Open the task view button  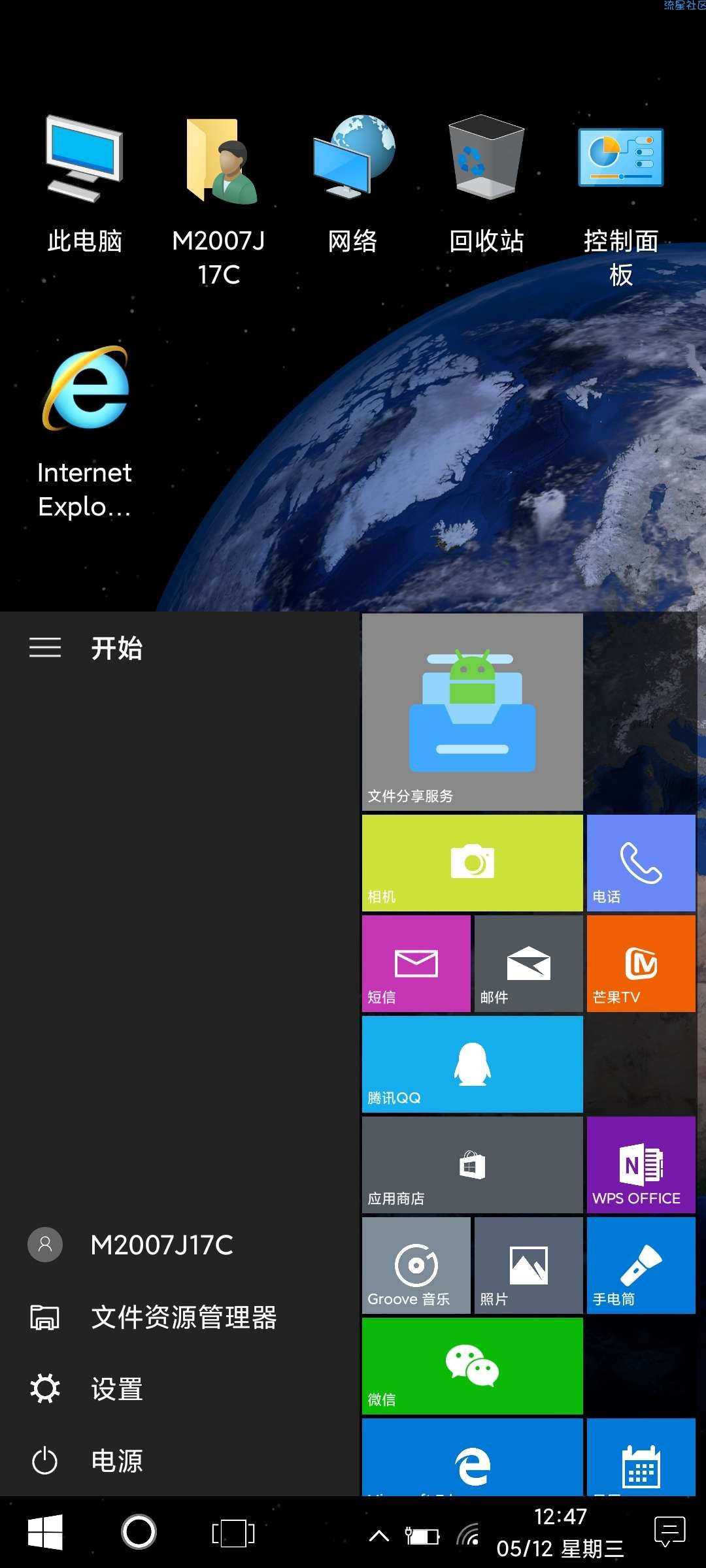click(x=233, y=1533)
